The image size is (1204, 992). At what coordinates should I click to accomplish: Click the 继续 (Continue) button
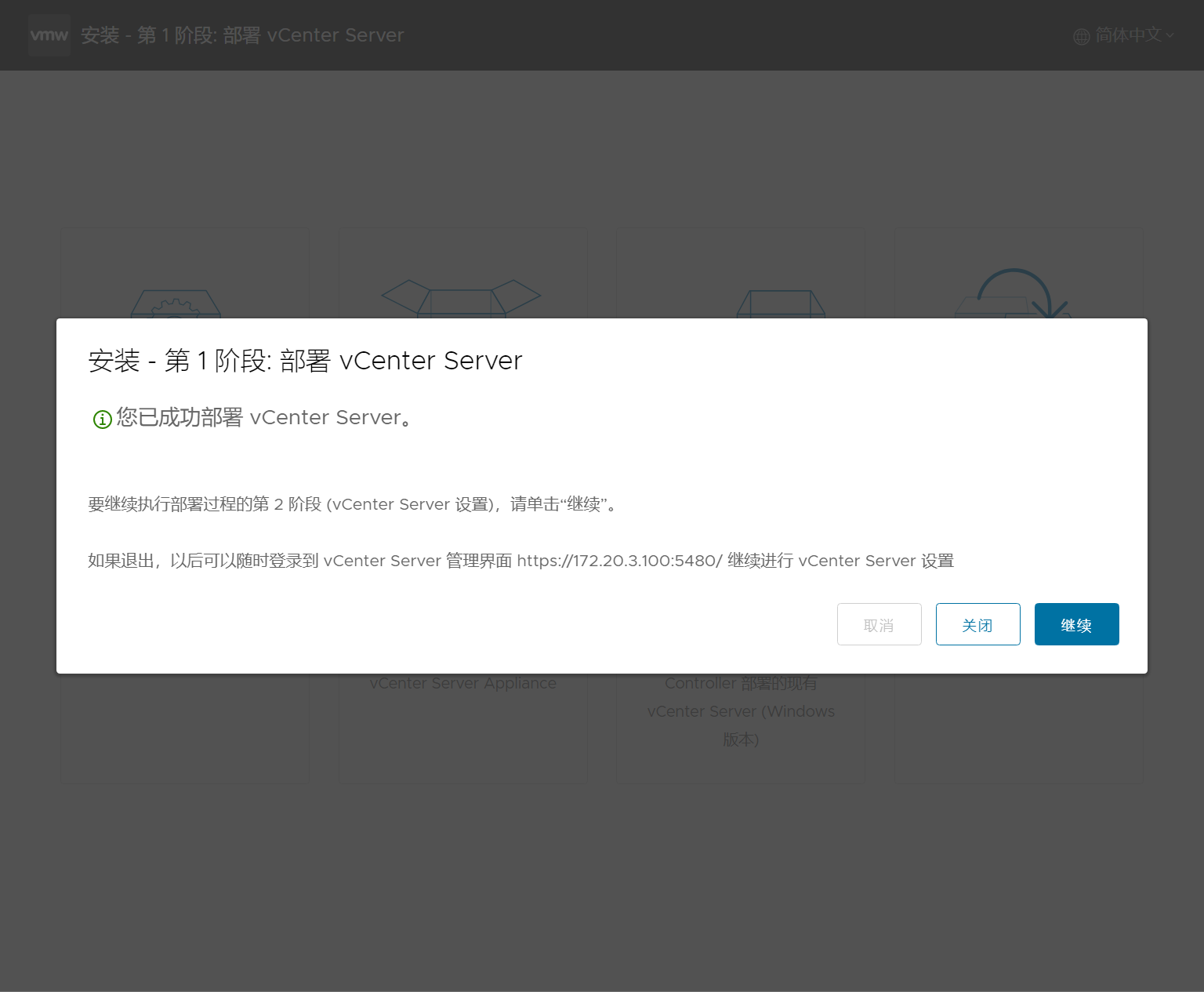(1076, 624)
